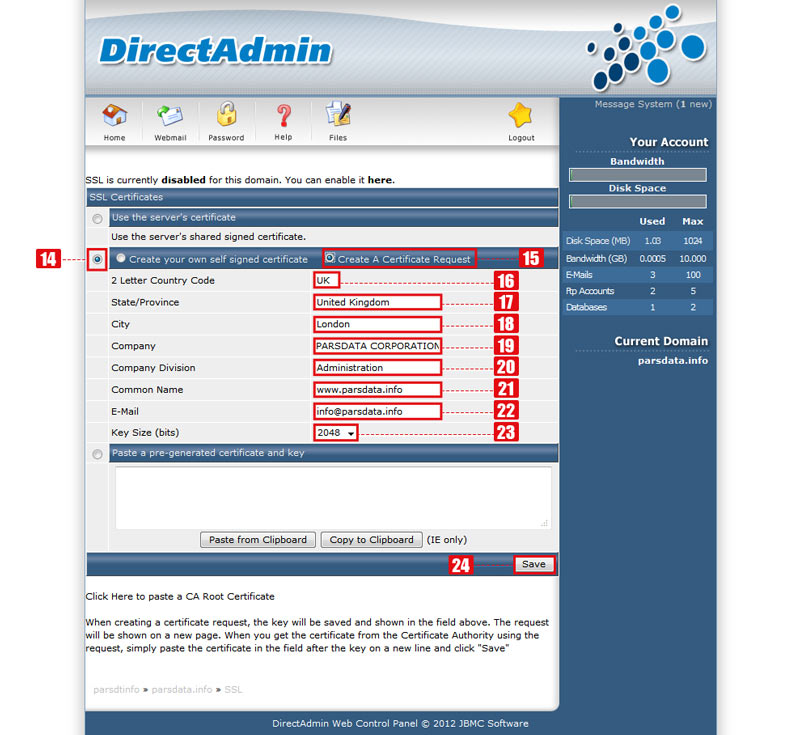The width and height of the screenshot is (800, 735).
Task: Click the parsdata.info current domain link
Action: tap(672, 361)
